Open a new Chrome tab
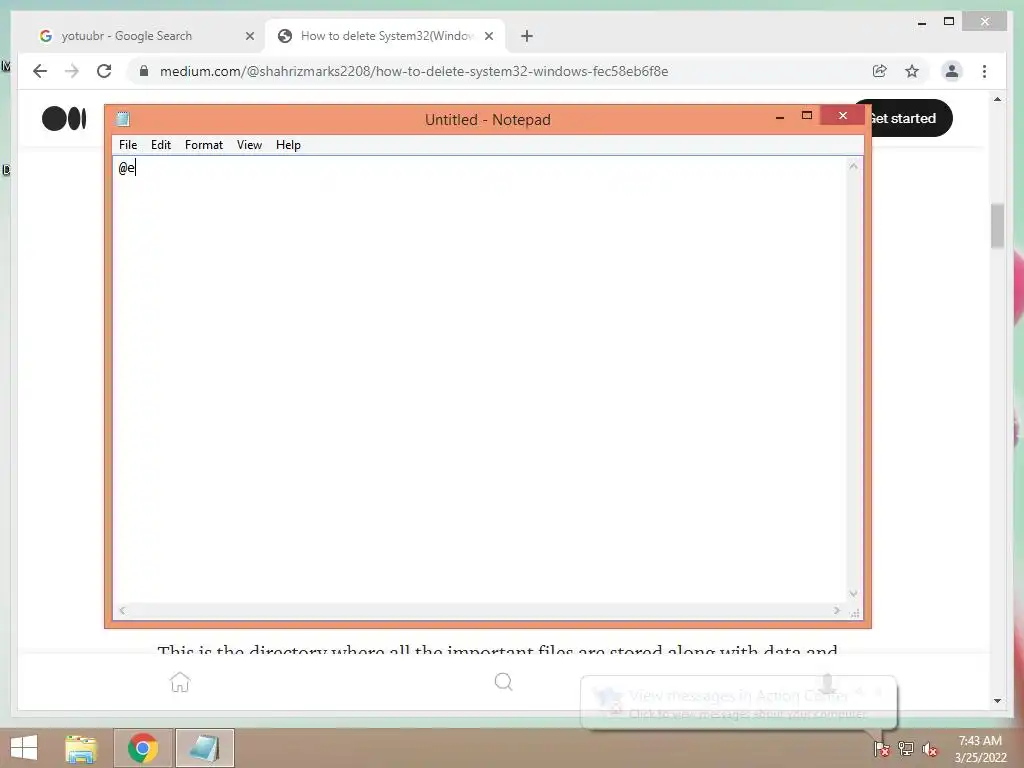 tap(527, 36)
